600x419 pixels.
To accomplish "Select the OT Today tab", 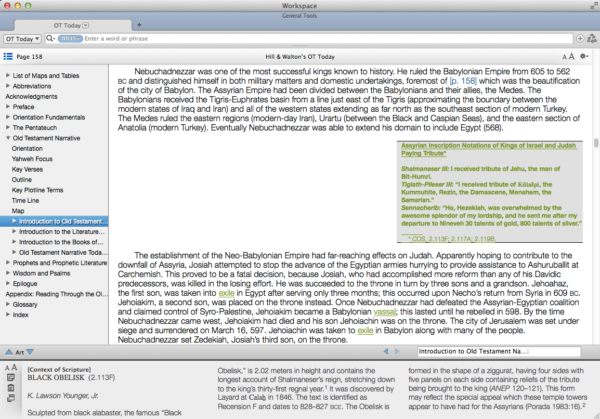I will 73,25.
